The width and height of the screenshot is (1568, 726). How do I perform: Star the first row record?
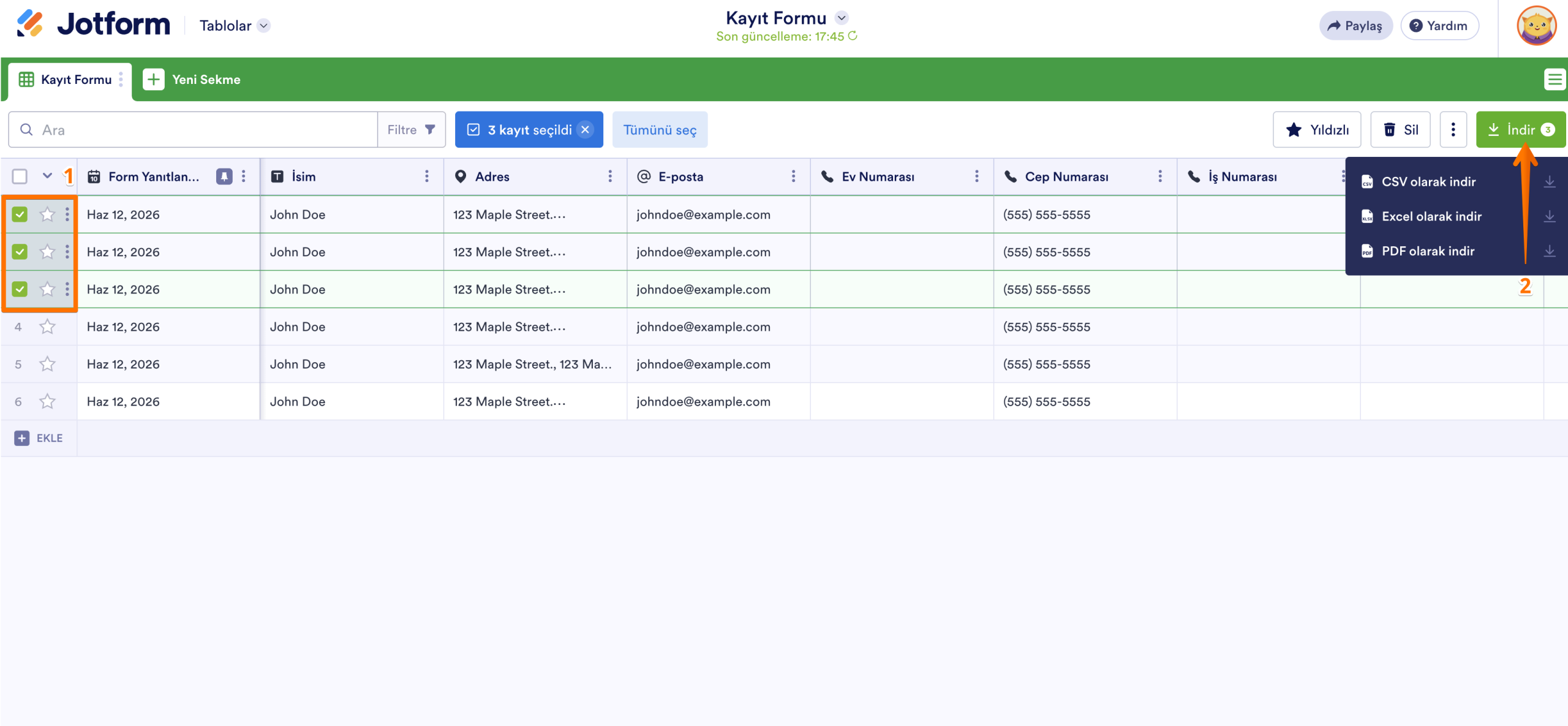pos(47,214)
